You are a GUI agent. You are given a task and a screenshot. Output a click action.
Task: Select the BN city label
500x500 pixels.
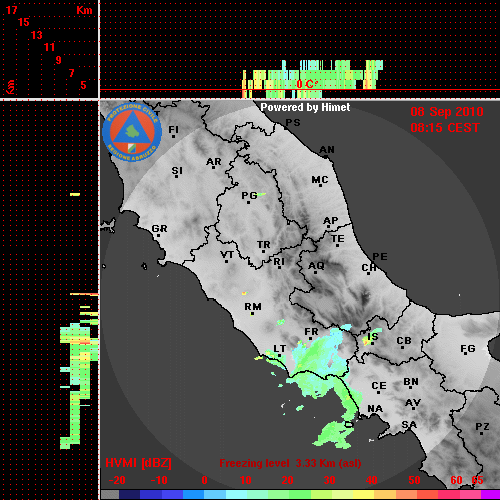[x=411, y=382]
